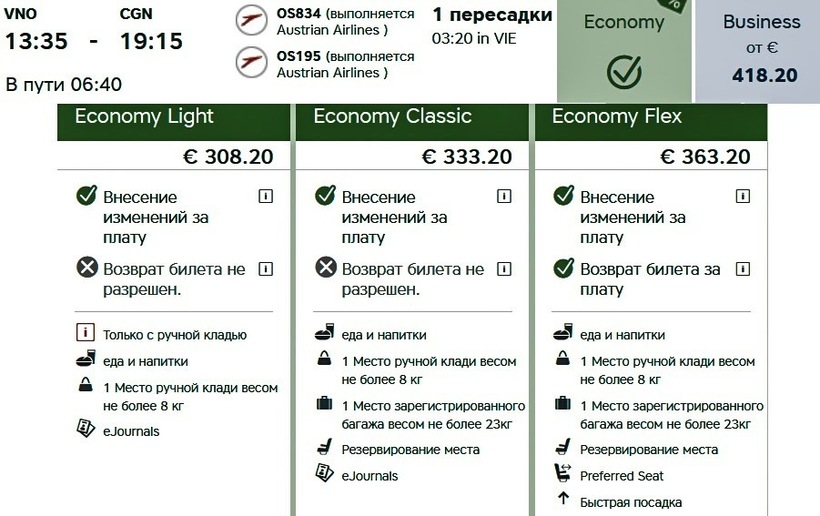Select the € 363.20 price
The image size is (820, 516).
pyautogui.click(x=705, y=156)
